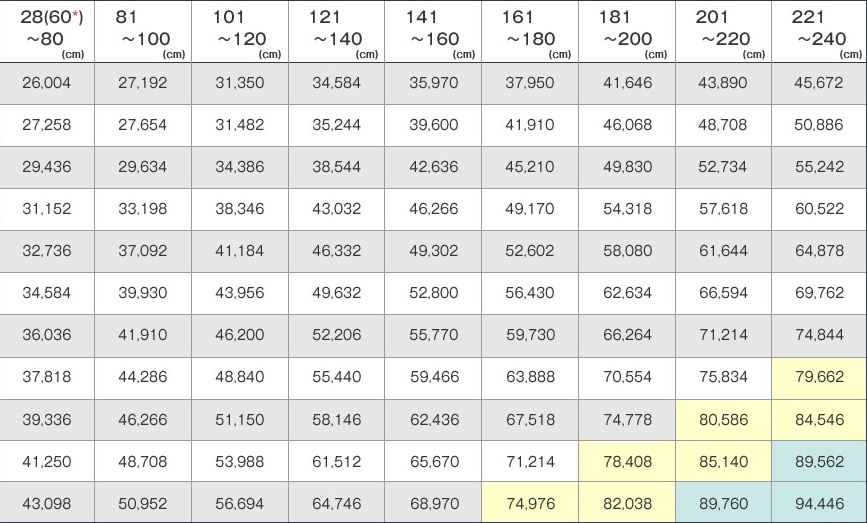
Task: Click the 221~240 cm column header
Action: coord(818,32)
